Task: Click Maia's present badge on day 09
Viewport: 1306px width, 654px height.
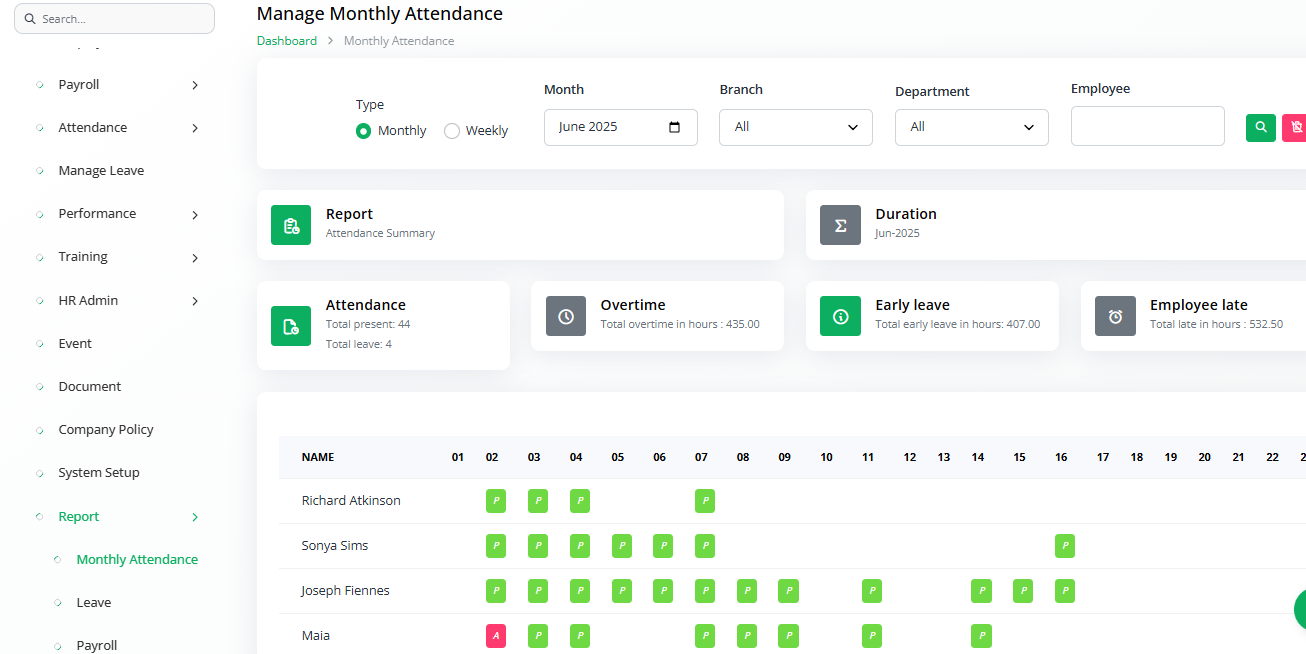Action: 788,636
